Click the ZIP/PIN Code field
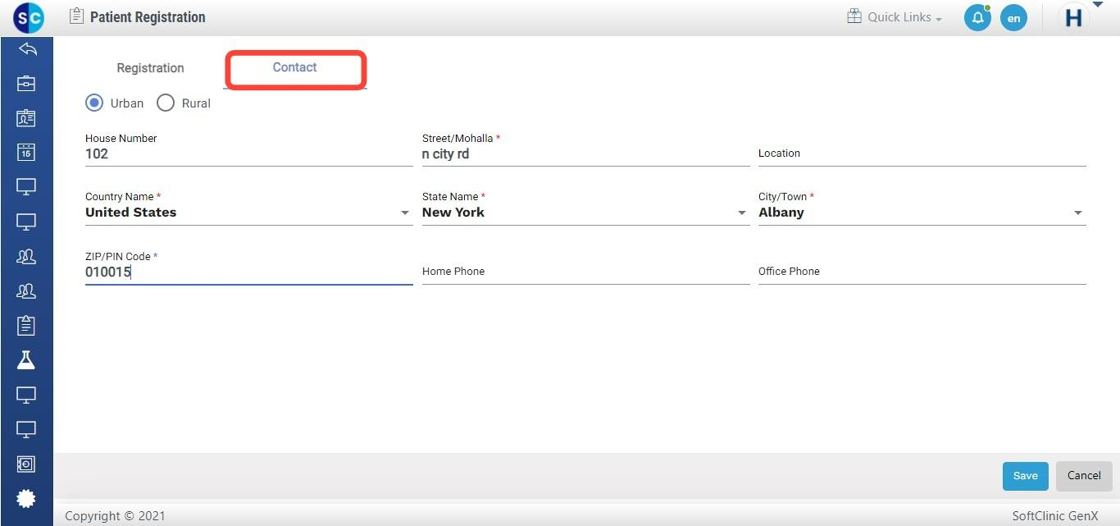The image size is (1120, 526). pyautogui.click(x=249, y=272)
